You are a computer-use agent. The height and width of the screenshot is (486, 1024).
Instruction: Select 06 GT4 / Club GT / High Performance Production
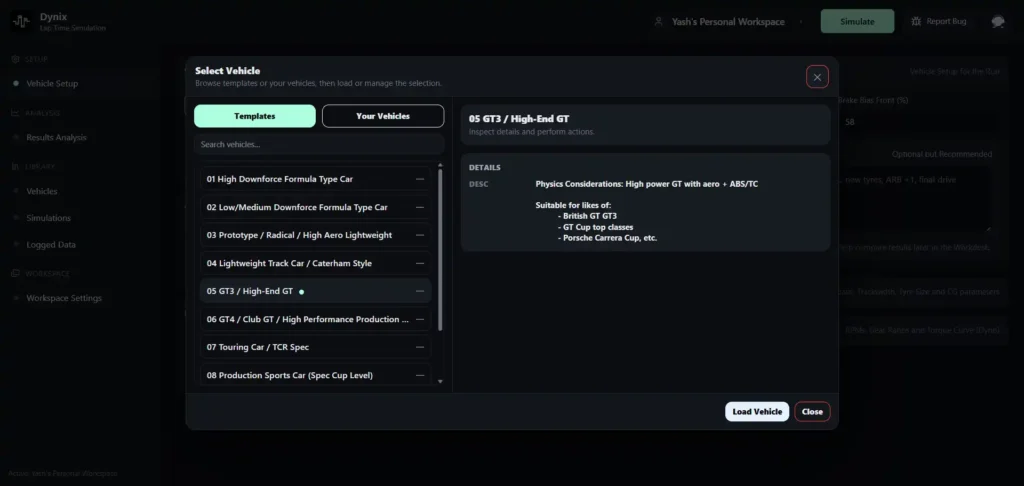pyautogui.click(x=315, y=319)
